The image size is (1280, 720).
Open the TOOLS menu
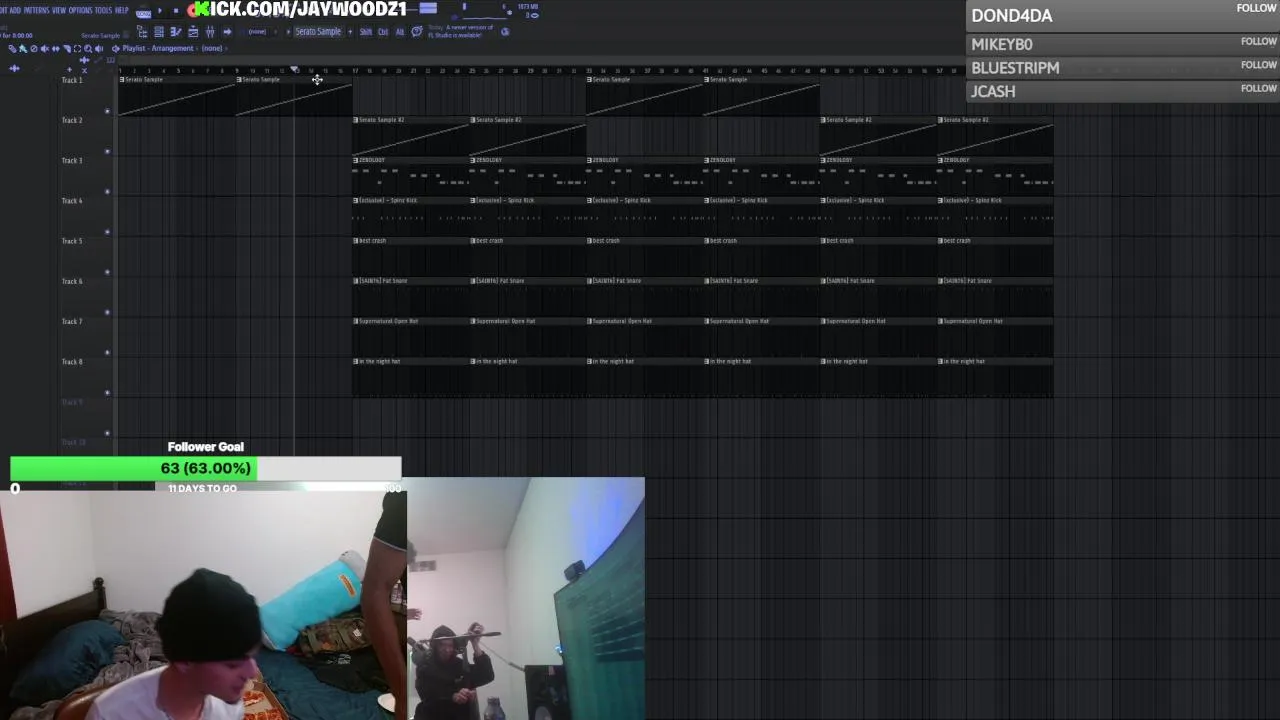pyautogui.click(x=103, y=10)
